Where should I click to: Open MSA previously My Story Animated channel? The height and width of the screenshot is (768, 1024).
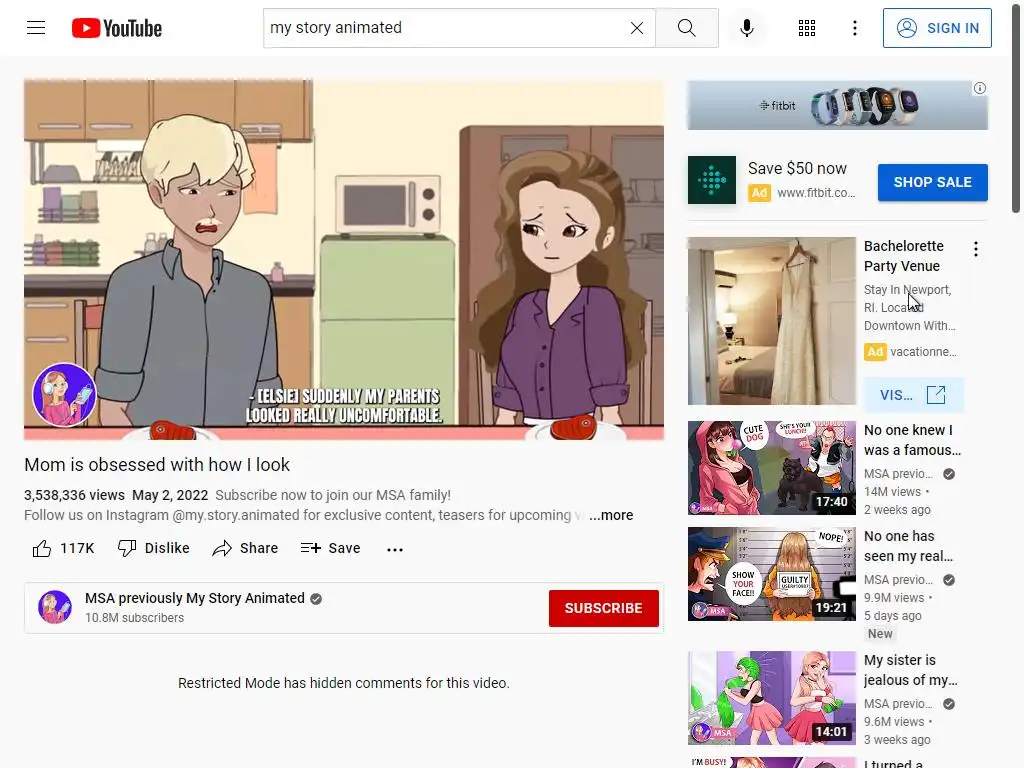point(195,598)
